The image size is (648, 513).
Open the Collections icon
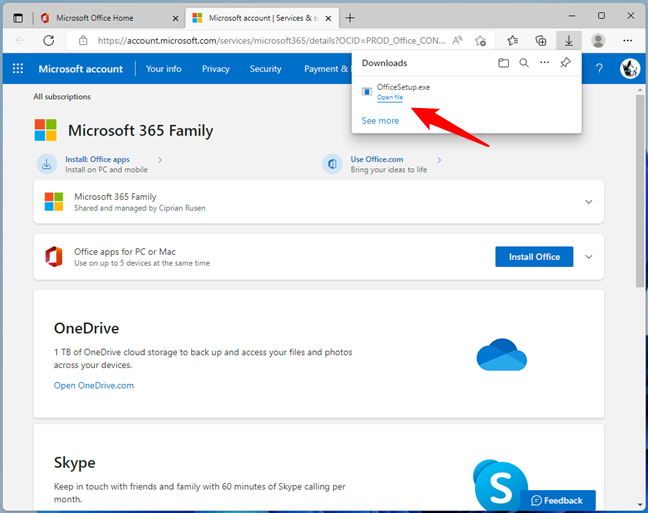[541, 41]
